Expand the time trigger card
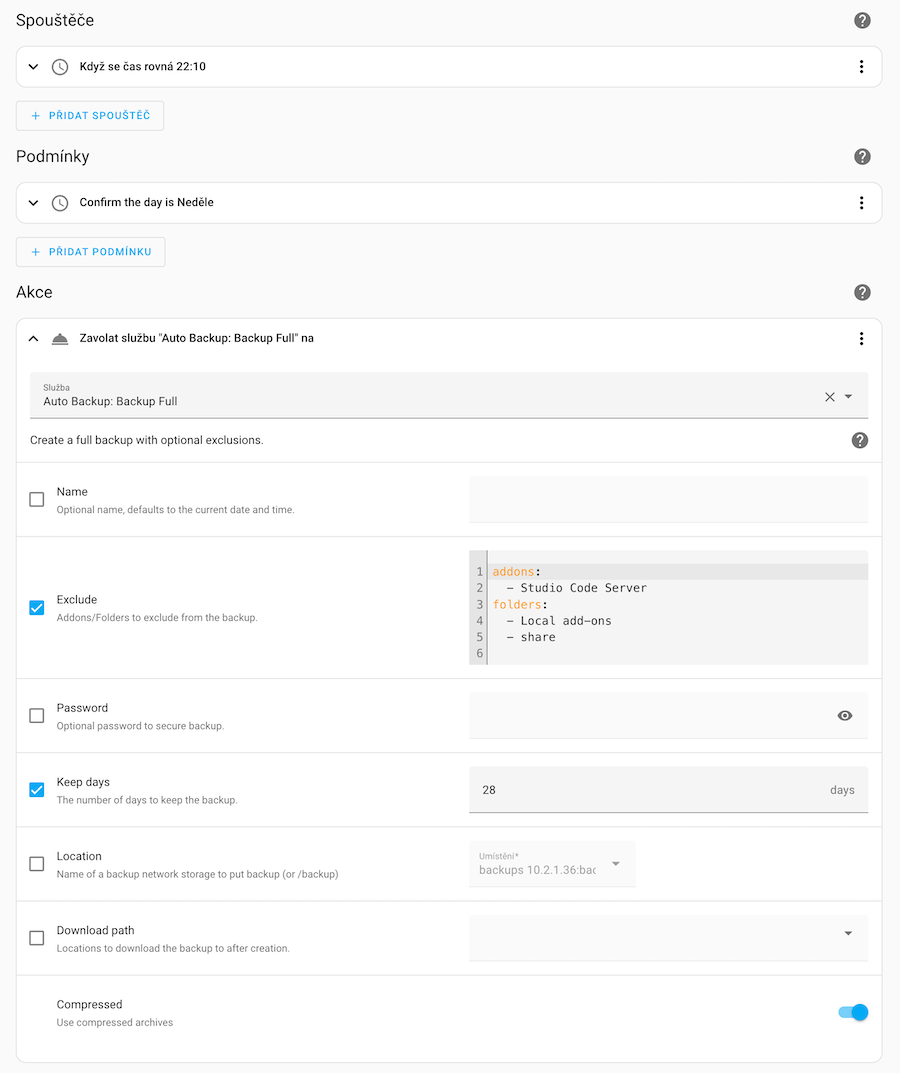Screen dimensions: 900x1073 click(32, 66)
